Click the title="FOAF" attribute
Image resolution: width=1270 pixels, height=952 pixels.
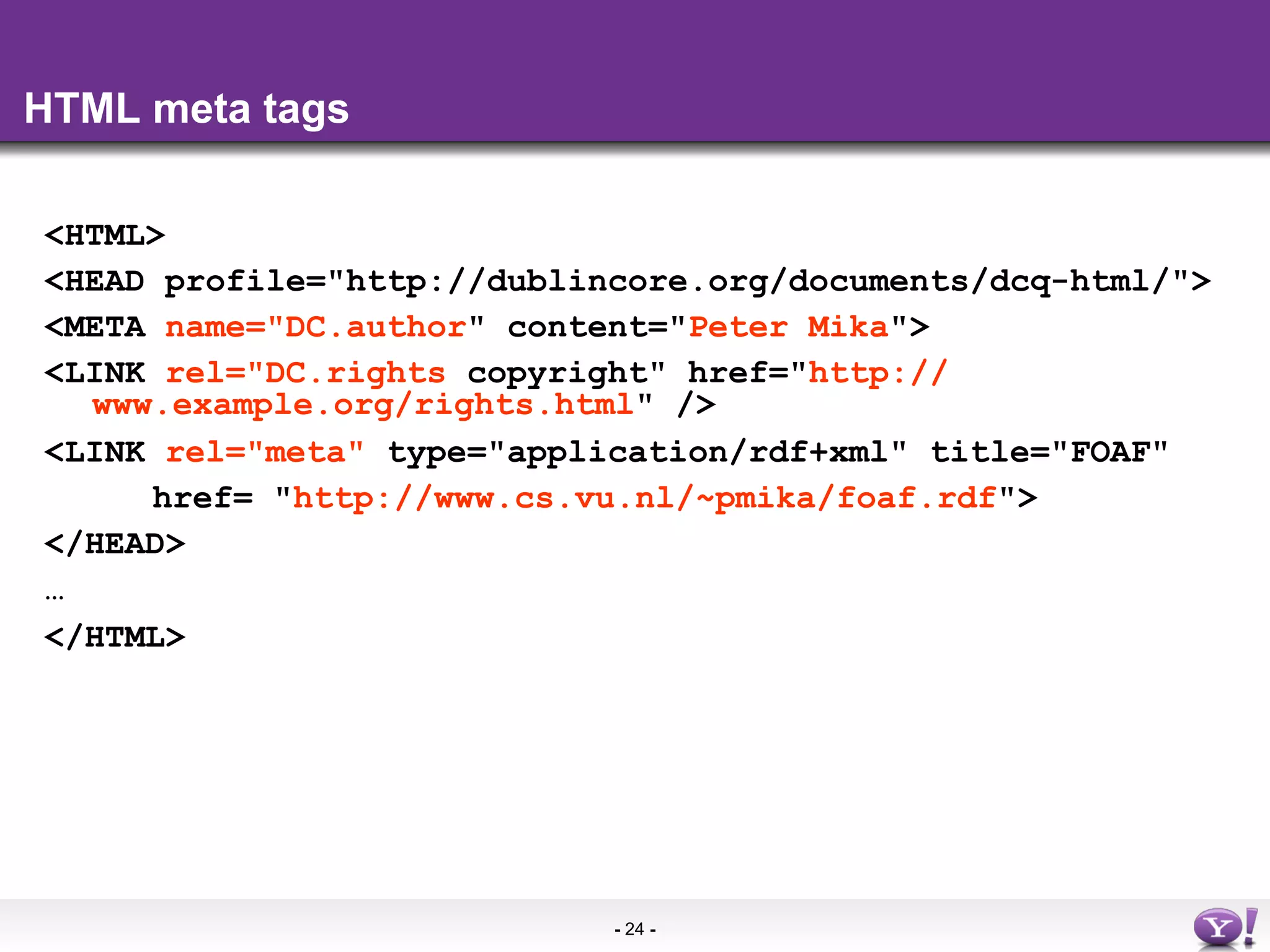click(x=1049, y=452)
